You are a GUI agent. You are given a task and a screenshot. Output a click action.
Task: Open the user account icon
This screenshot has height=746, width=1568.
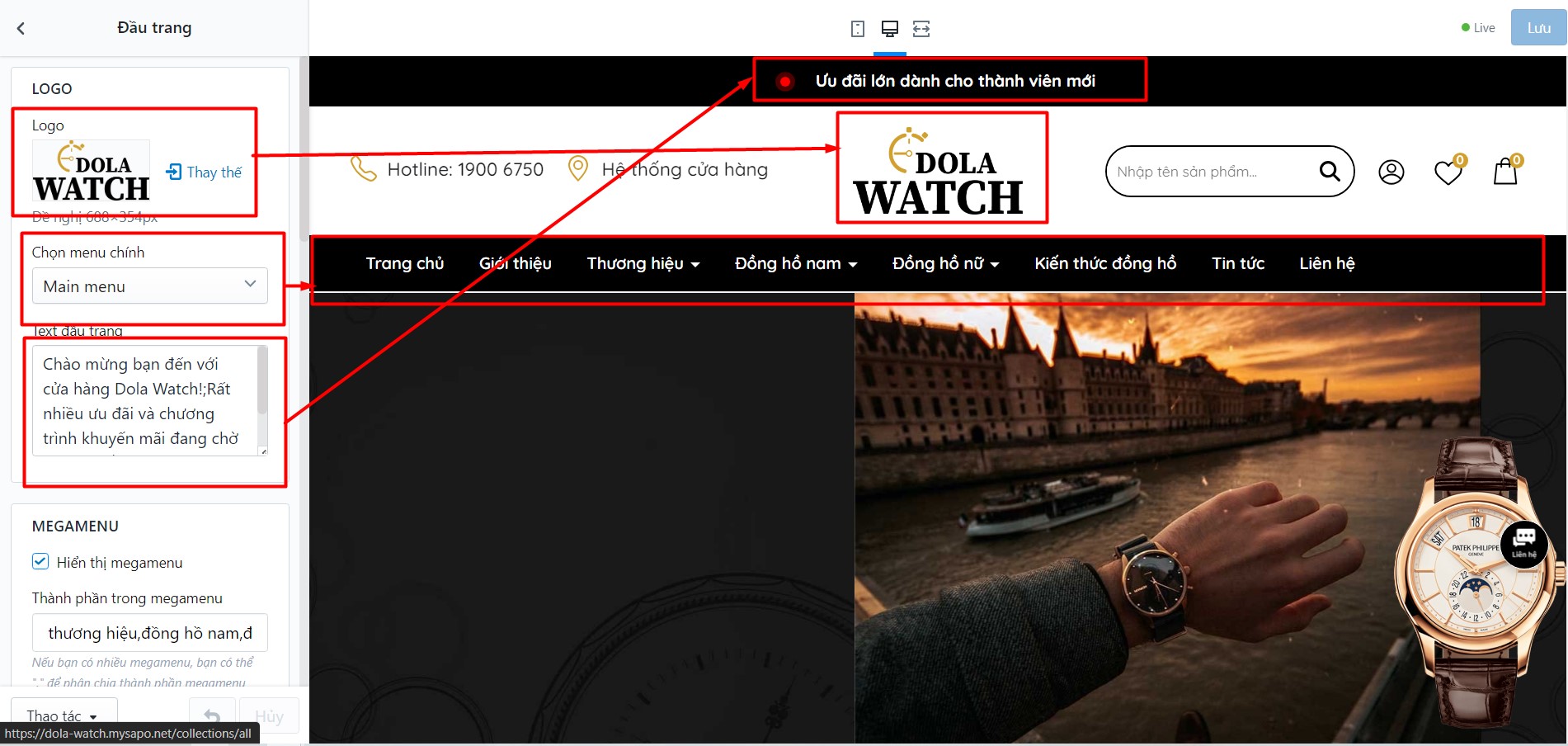1391,172
